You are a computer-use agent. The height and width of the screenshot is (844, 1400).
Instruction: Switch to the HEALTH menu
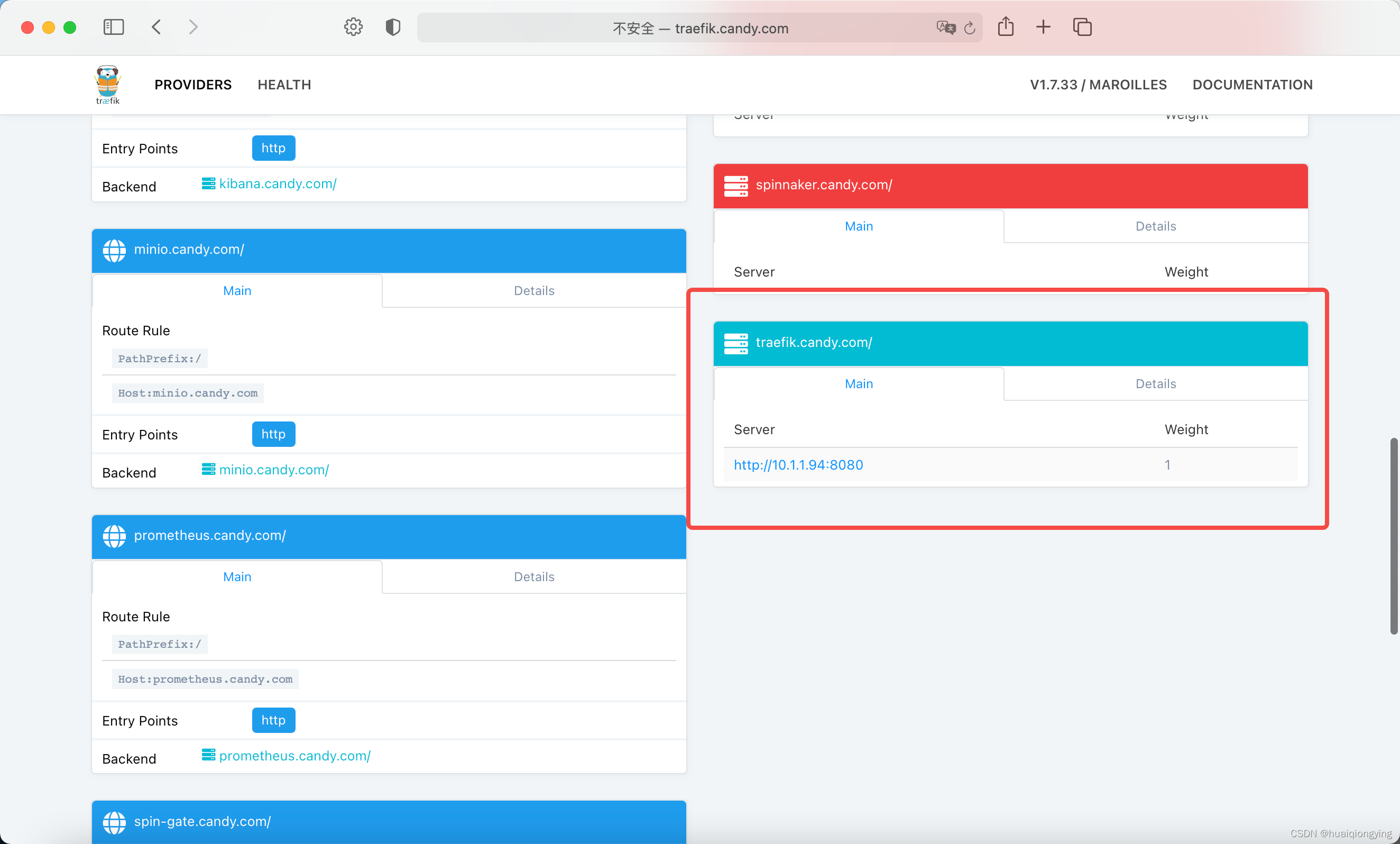click(284, 85)
